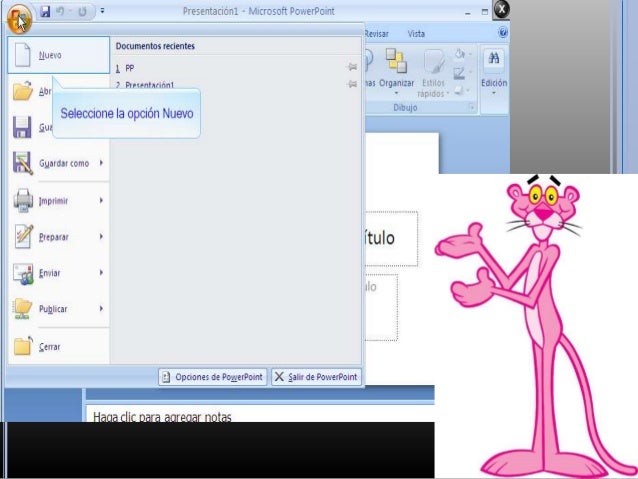Click the slide subtitle placeholder
This screenshot has height=479, width=638.
(381, 307)
